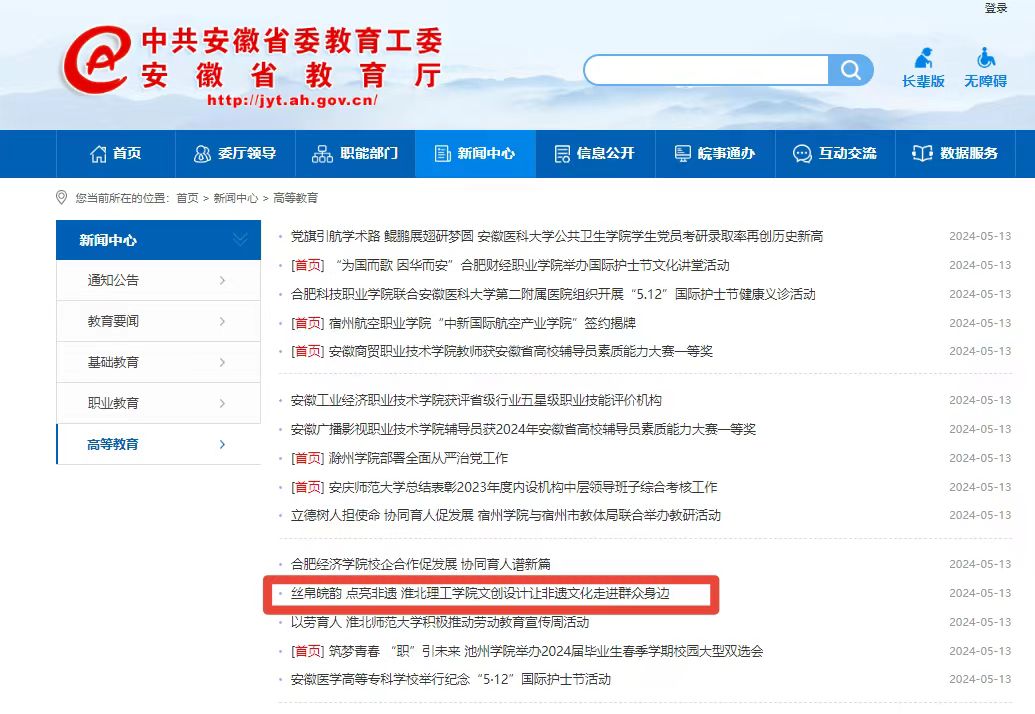Viewport: 1035px width, 714px height.
Task: Open 互动交流 navigation item
Action: pyautogui.click(x=834, y=153)
